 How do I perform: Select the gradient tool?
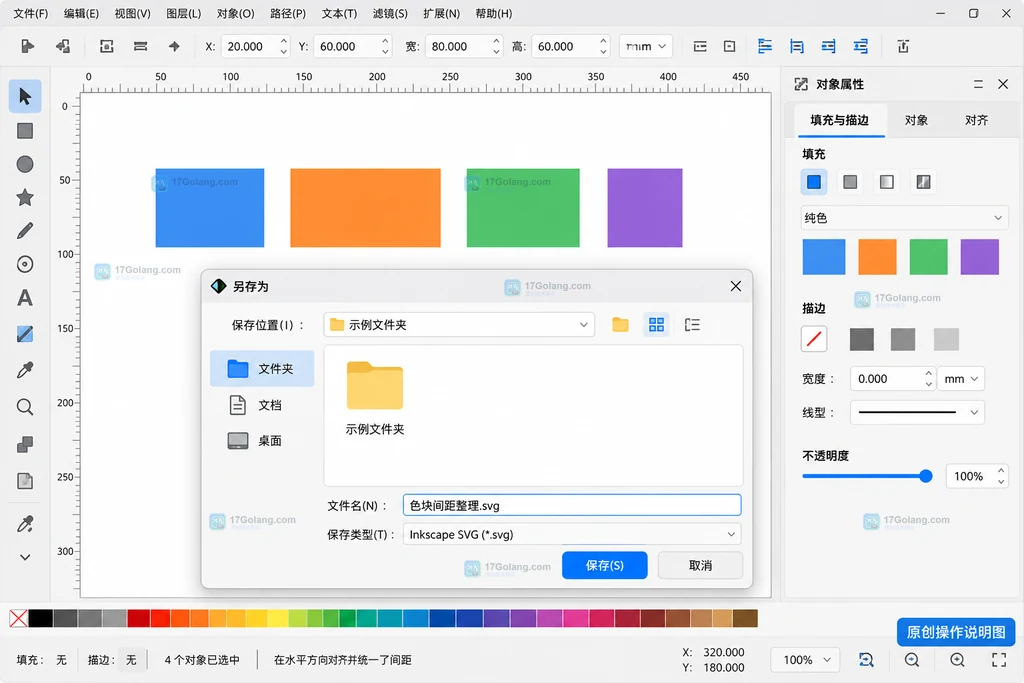point(25,334)
